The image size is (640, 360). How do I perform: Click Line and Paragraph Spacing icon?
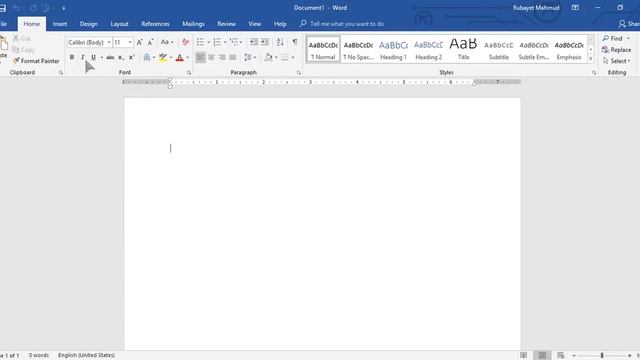248,58
